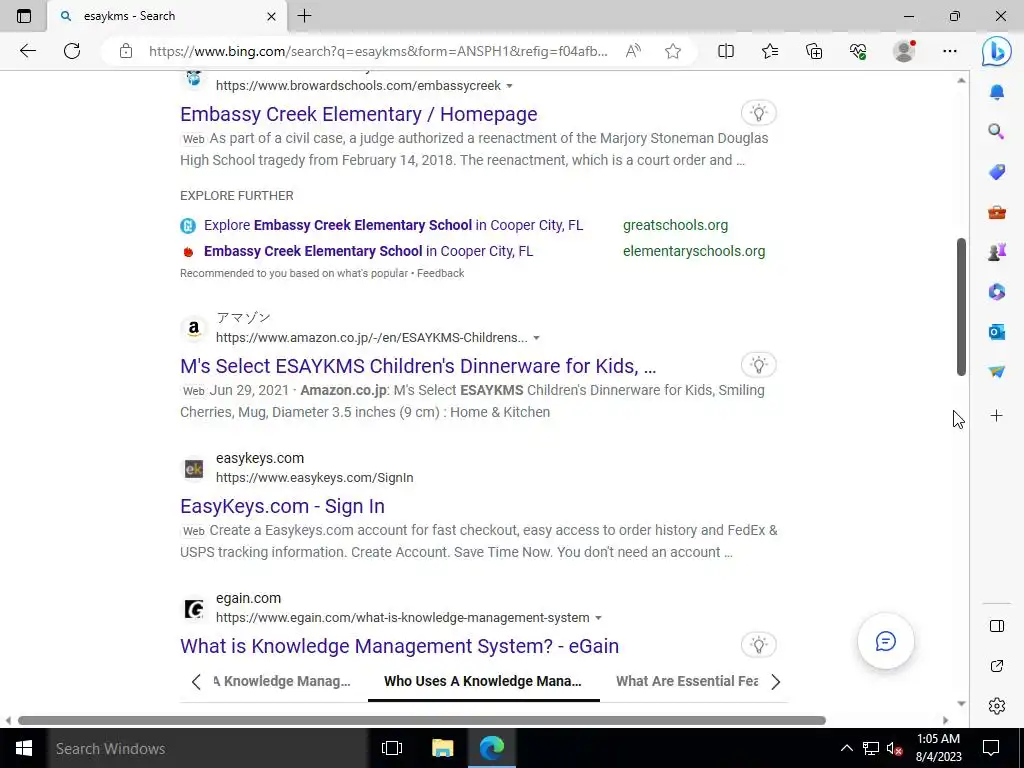
Task: Add this page to favorites star
Action: (673, 51)
